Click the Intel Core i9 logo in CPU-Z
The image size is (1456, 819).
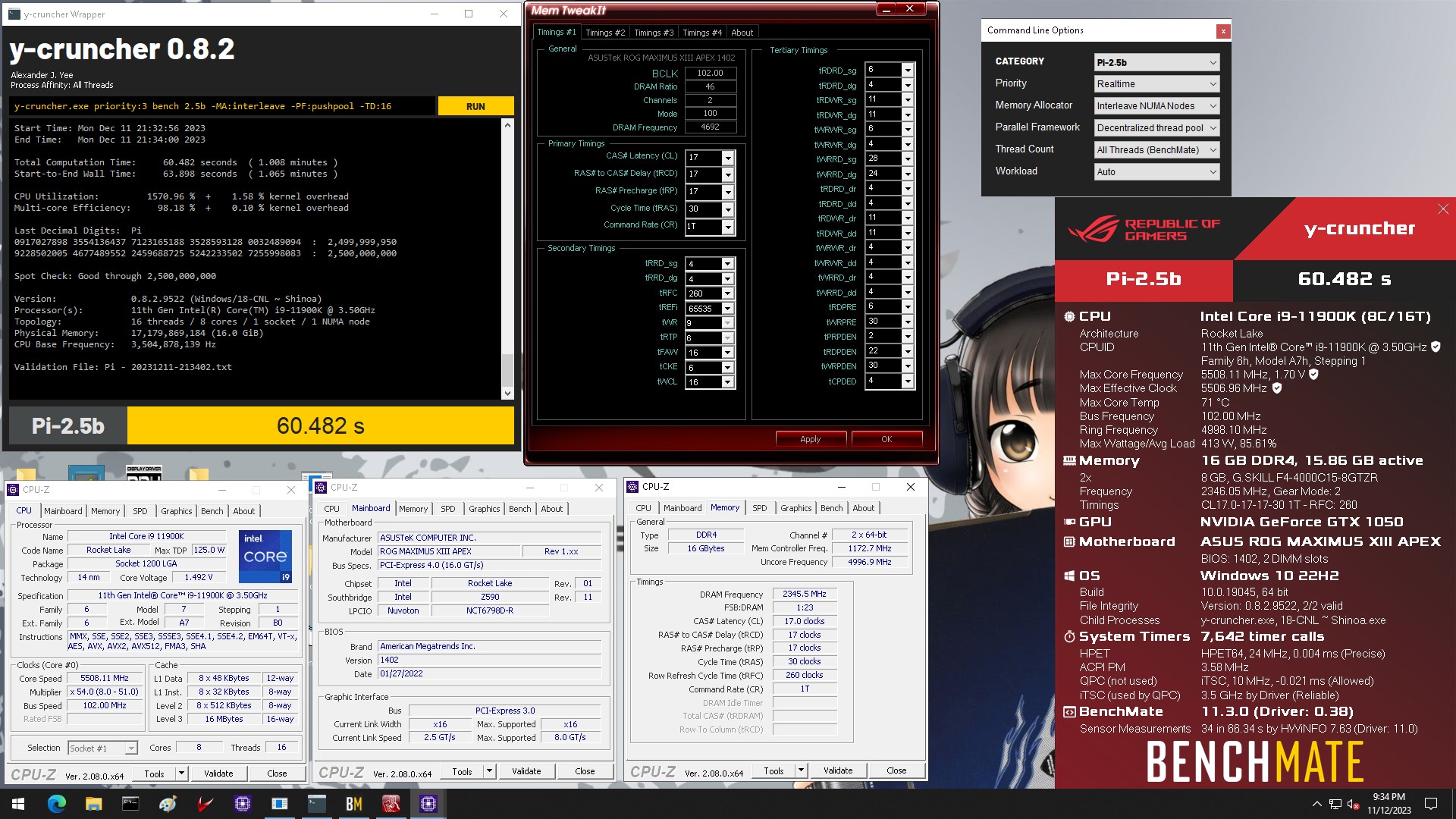[265, 557]
